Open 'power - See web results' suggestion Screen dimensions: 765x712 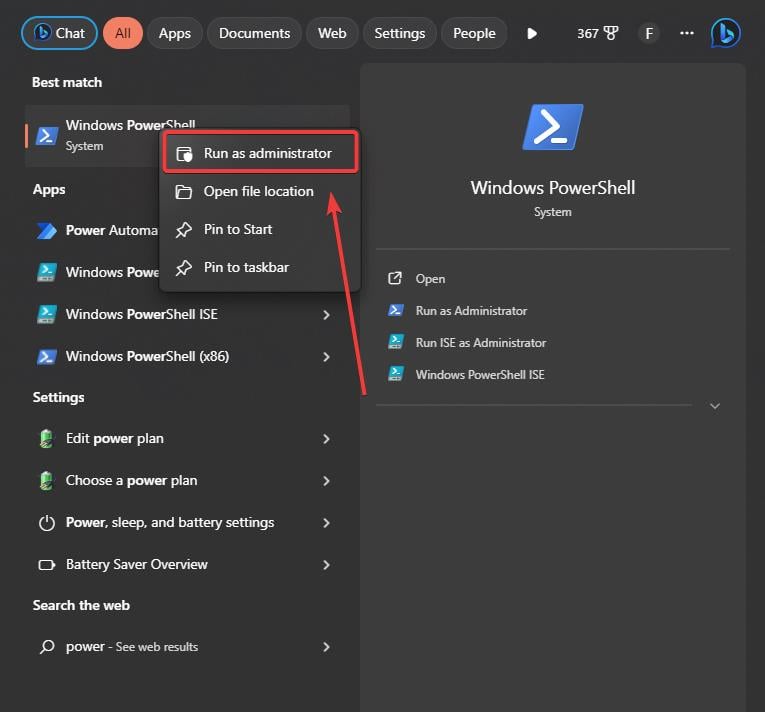(x=188, y=646)
